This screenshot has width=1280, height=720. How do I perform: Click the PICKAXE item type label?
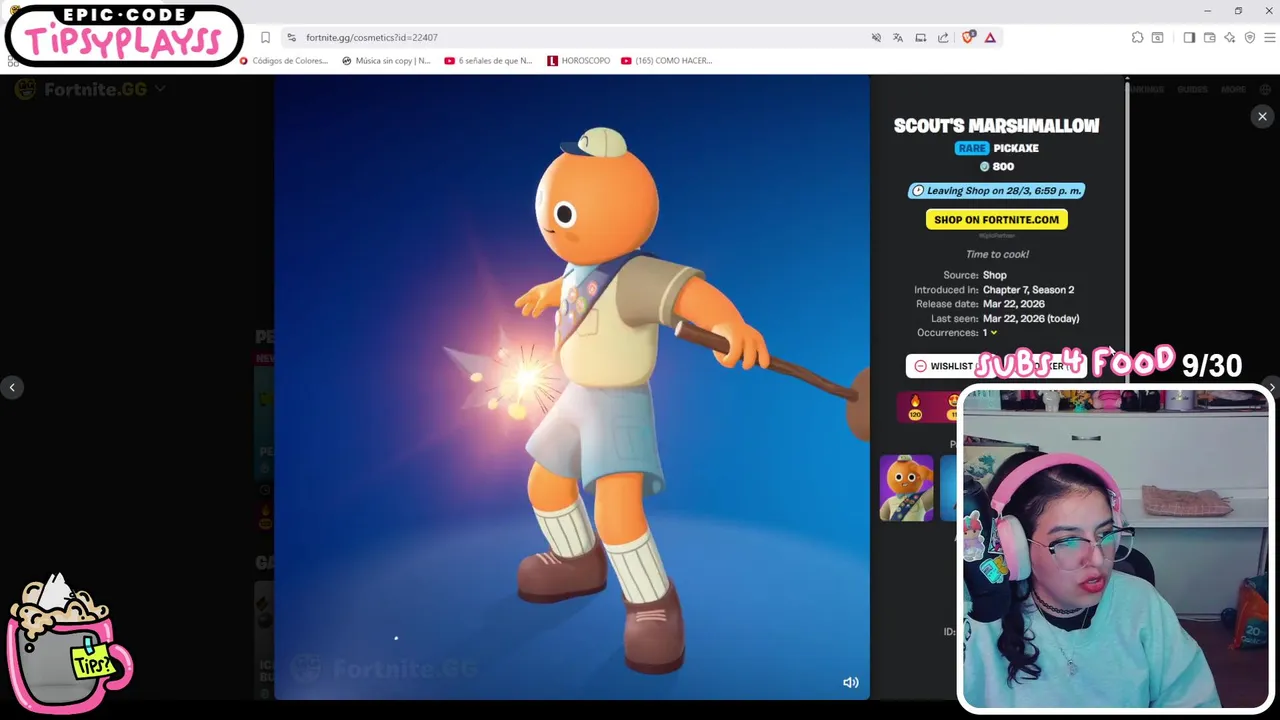pos(1016,148)
